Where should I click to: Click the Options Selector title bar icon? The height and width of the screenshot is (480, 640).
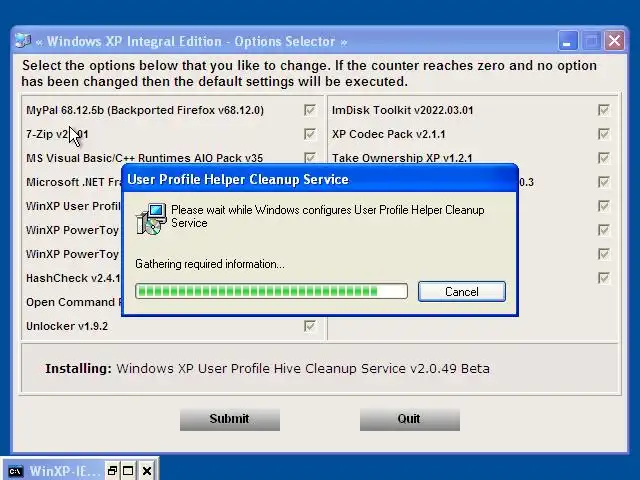tap(23, 41)
